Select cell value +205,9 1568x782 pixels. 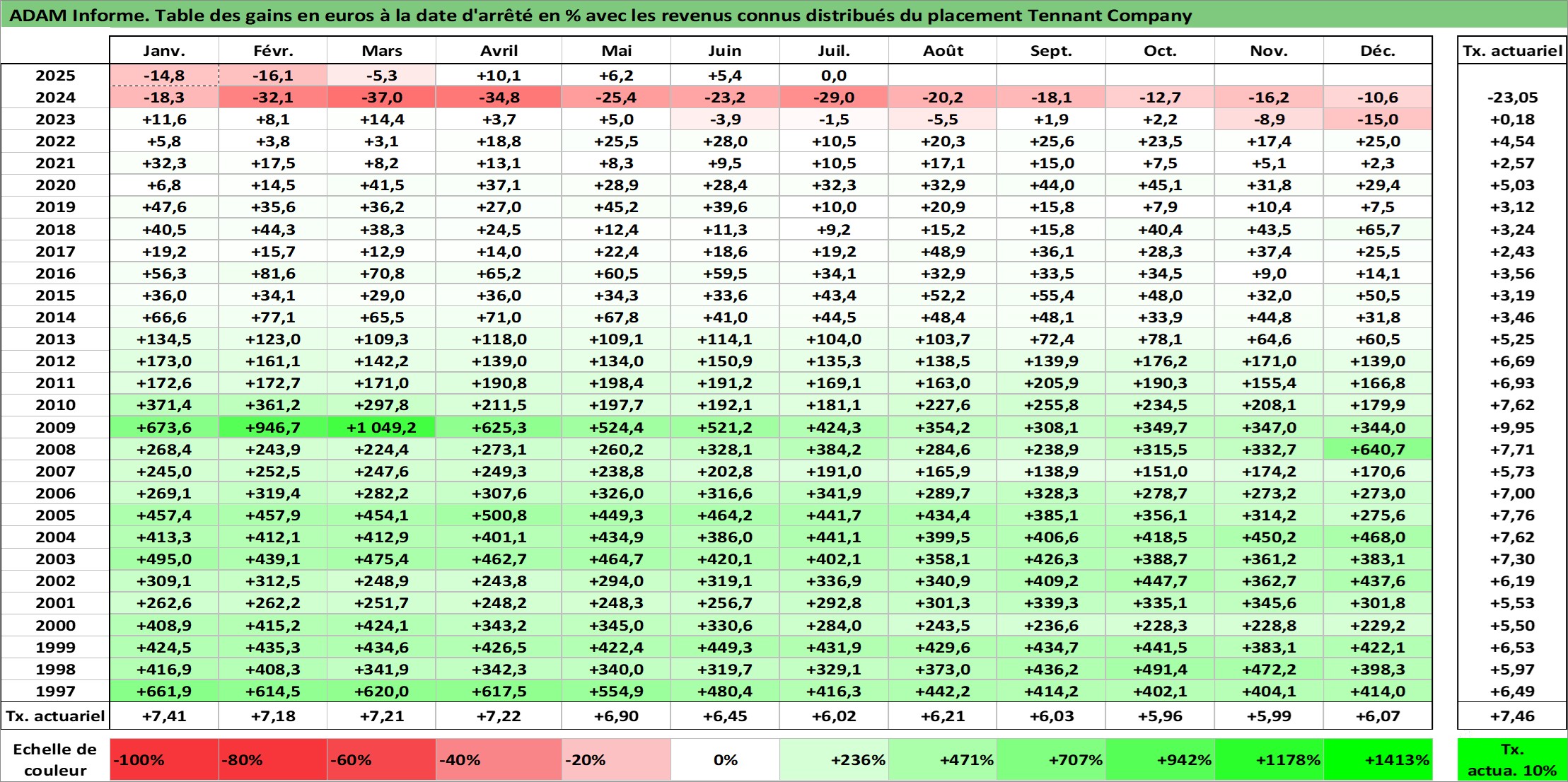click(1052, 383)
